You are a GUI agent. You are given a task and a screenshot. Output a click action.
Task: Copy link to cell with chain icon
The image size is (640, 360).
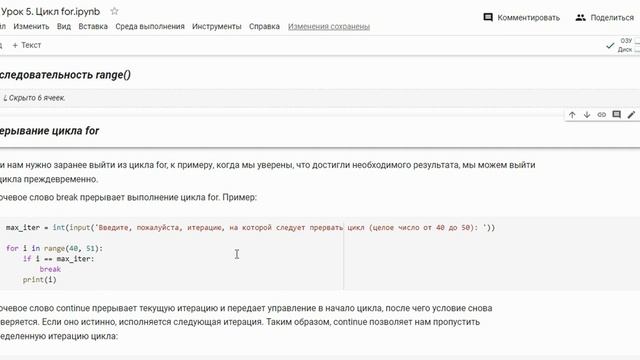pos(602,115)
